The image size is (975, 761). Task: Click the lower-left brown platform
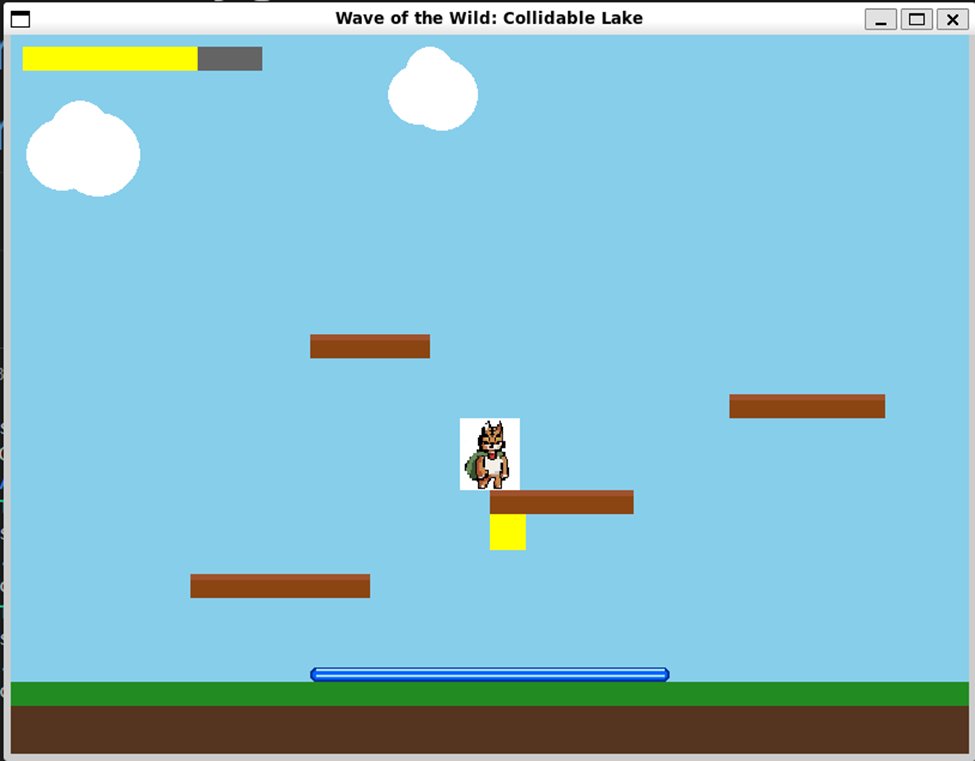[x=280, y=585]
